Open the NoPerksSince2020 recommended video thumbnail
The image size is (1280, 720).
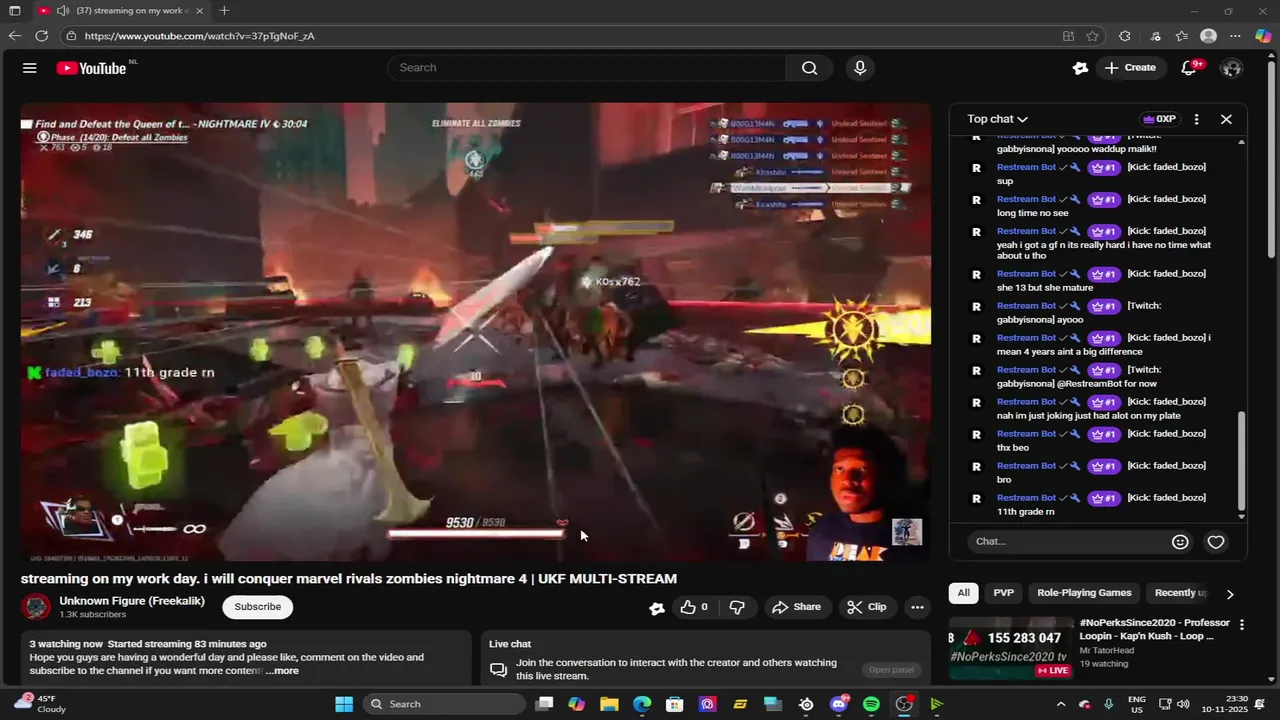click(x=1009, y=647)
